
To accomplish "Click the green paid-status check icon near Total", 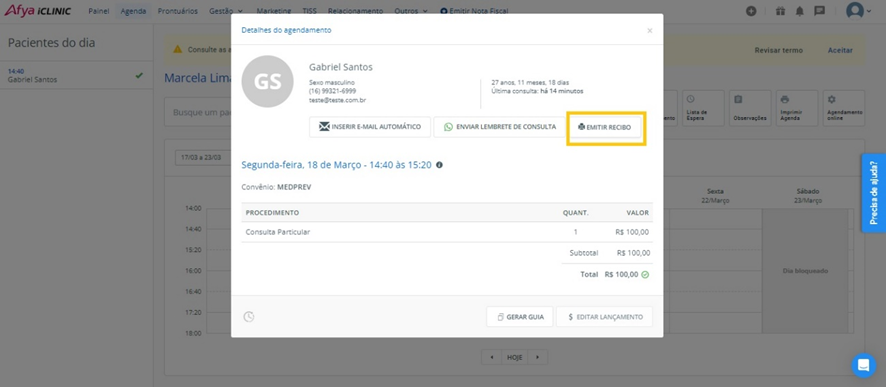I will click(645, 275).
